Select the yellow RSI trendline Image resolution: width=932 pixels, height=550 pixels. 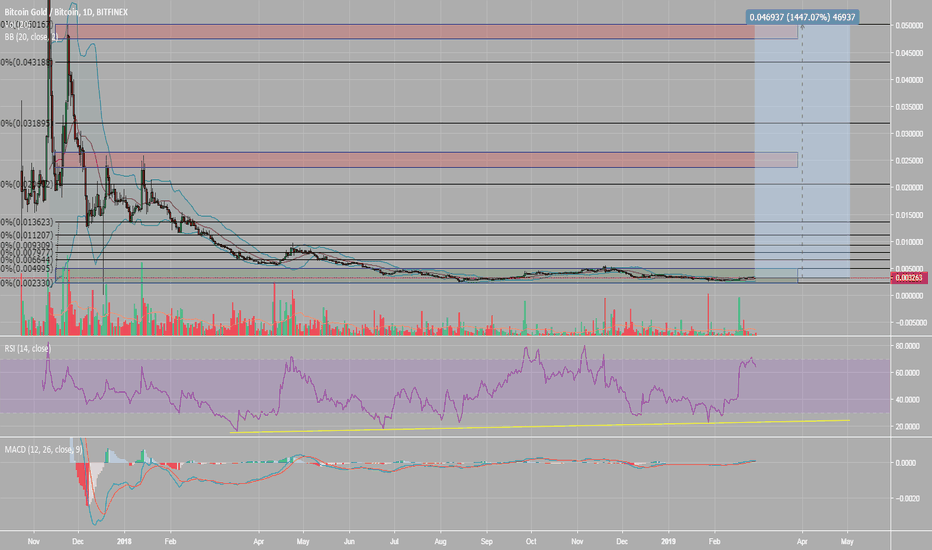point(540,426)
